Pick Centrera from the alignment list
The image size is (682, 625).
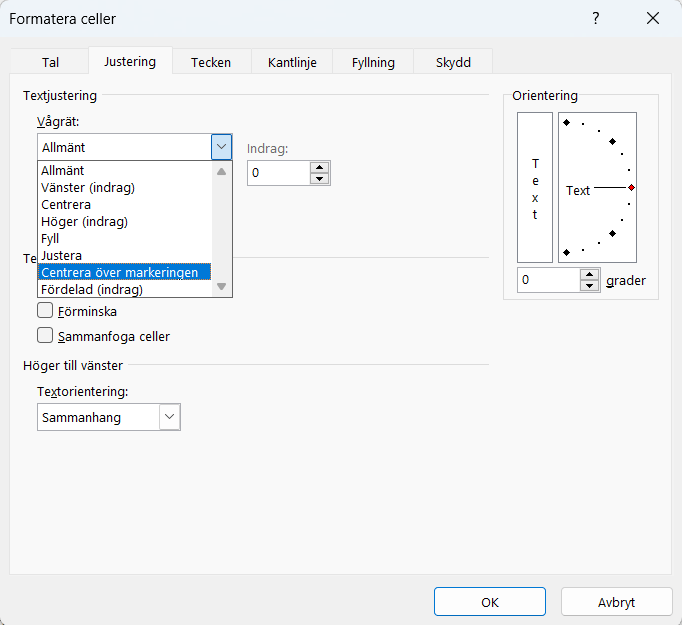(x=124, y=204)
